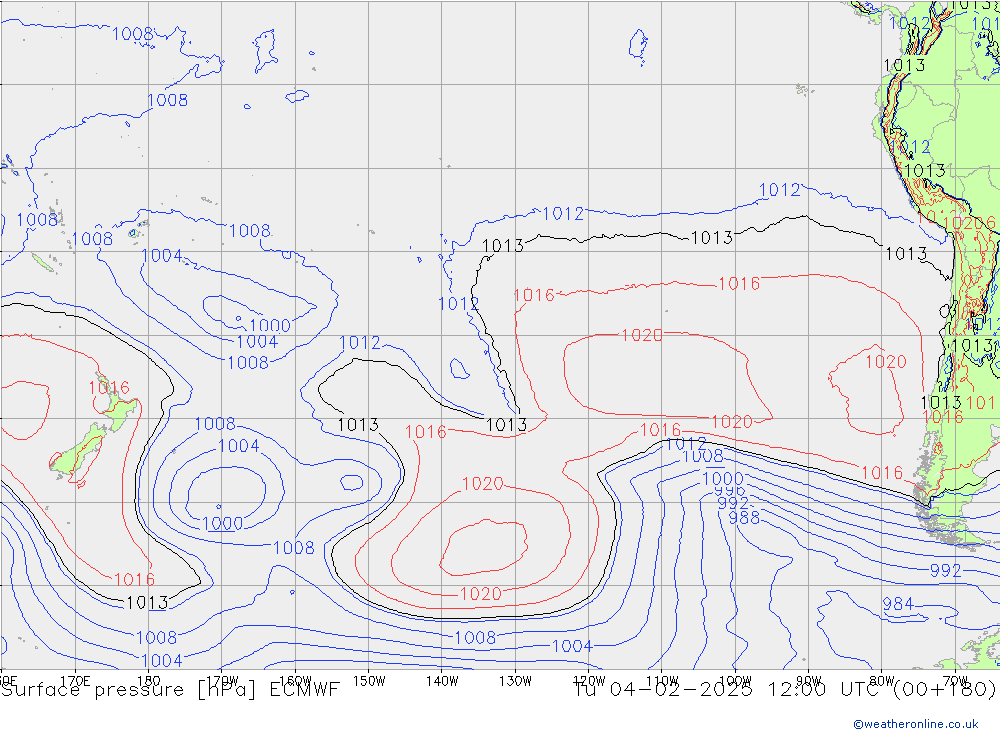Click the 140W longitude label

click(x=441, y=680)
